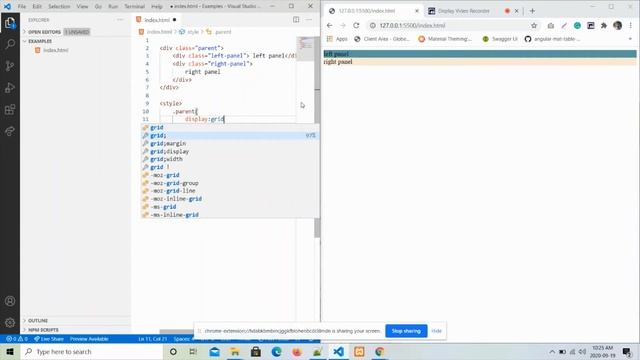Open Chrome profile avatar
The image size is (640, 360).
click(617, 25)
